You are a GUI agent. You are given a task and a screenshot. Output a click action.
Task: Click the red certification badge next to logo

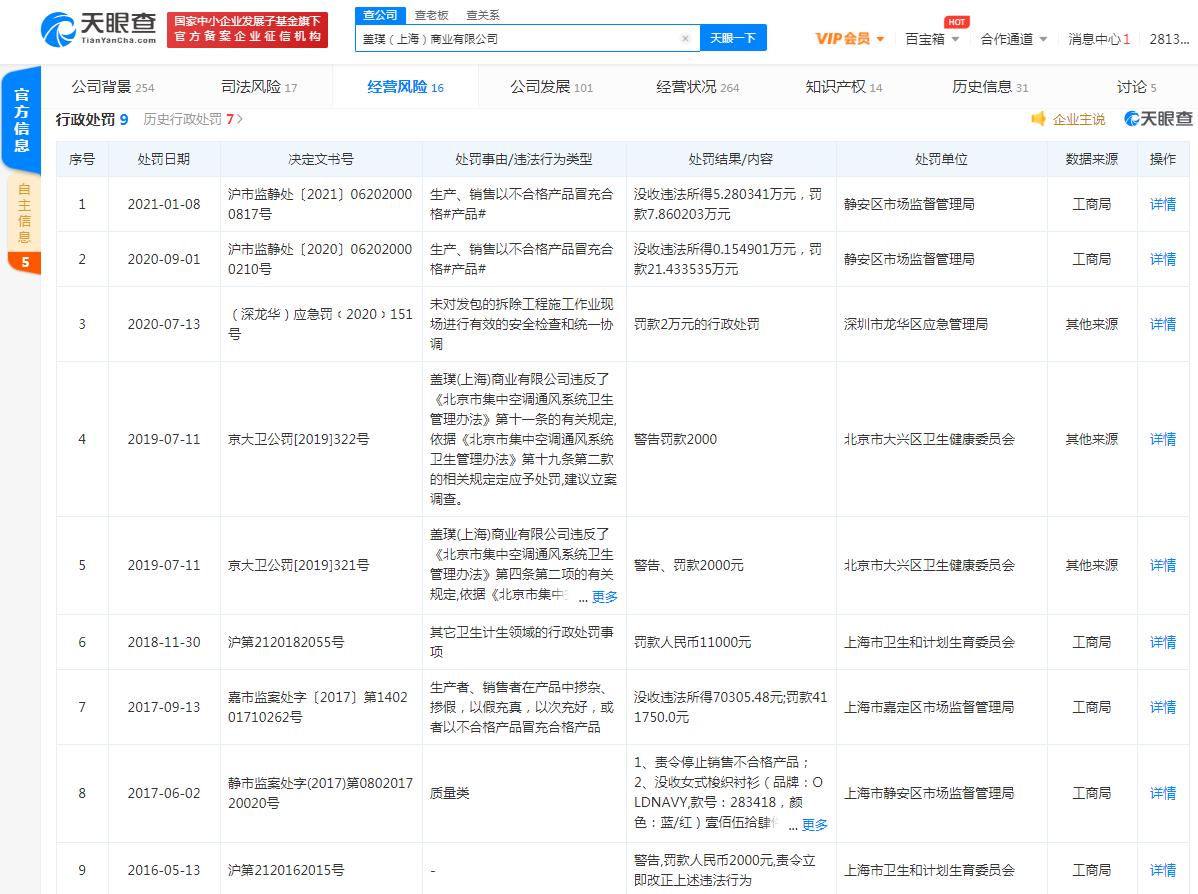247,30
